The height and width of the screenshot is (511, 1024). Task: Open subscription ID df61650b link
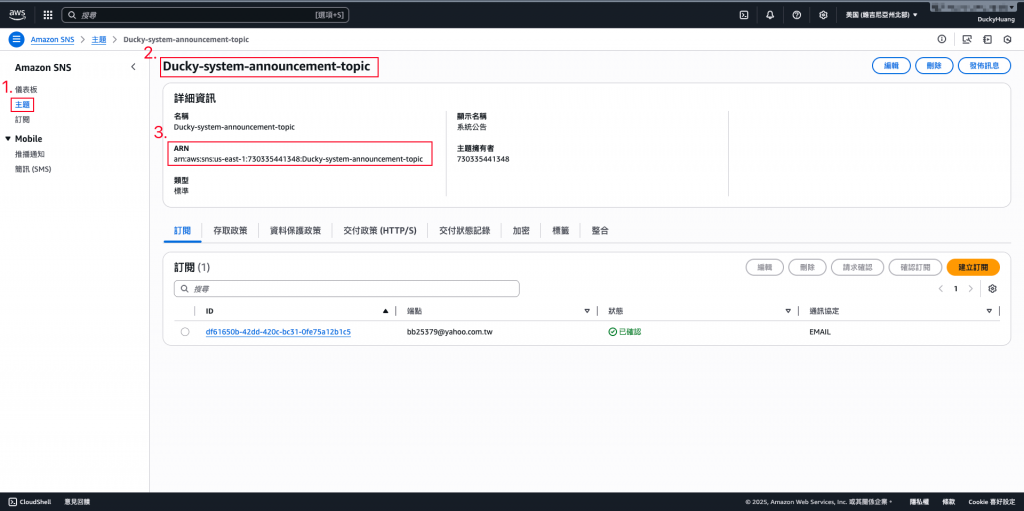[278, 332]
